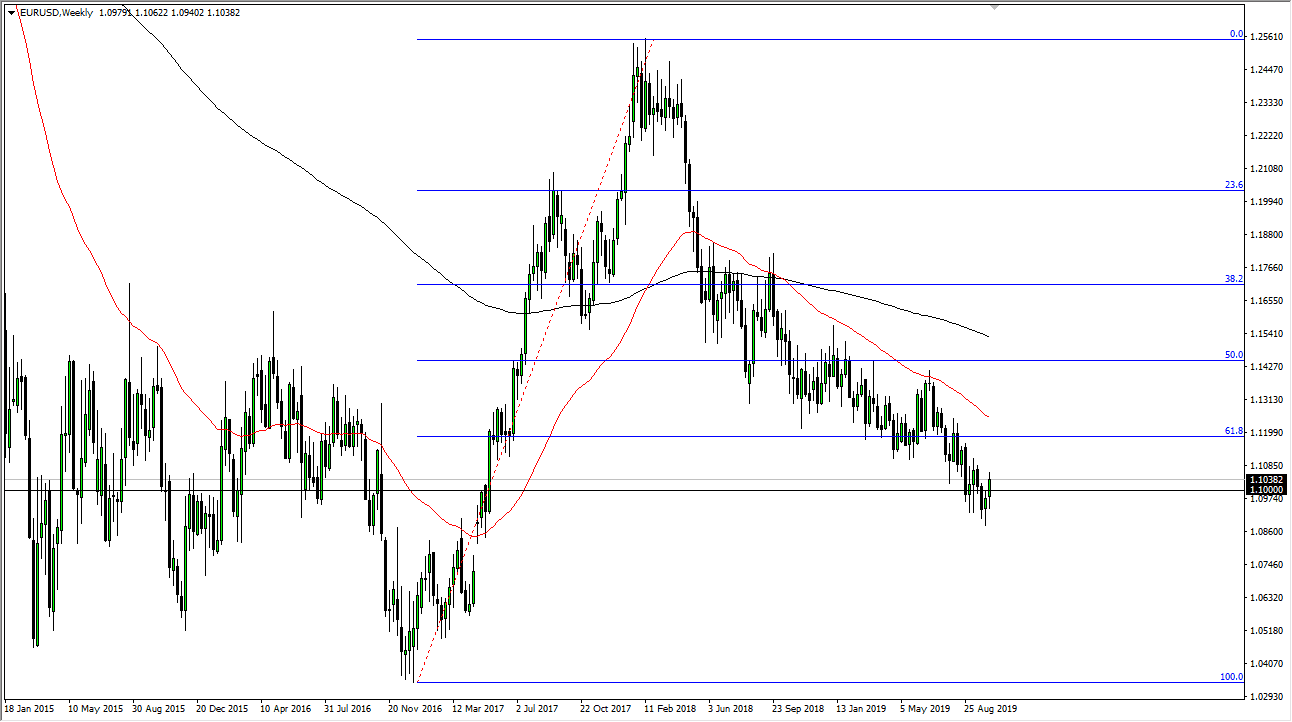Click the 1.06320 price axis label

pos(1267,598)
